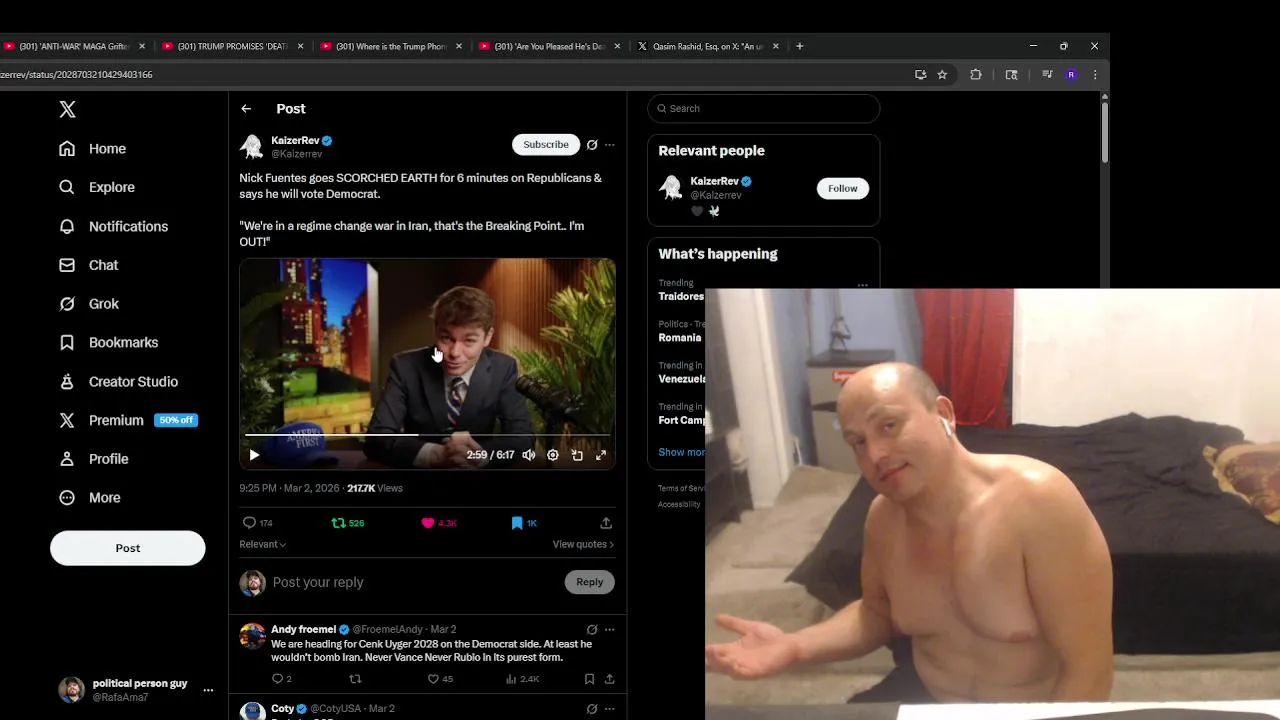The height and width of the screenshot is (720, 1280).
Task: Like Andy froemel's reply with 45 likes
Action: [x=440, y=679]
